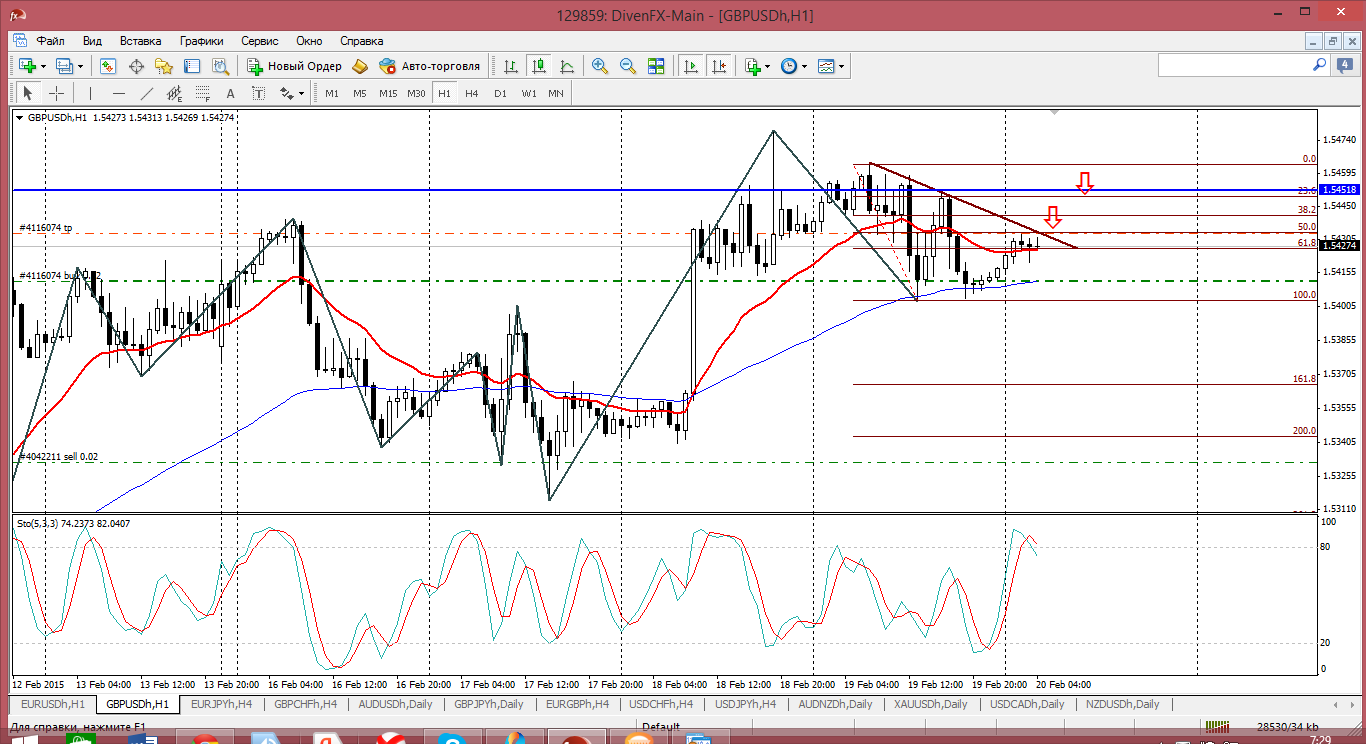
Task: Expand the Templates dropdown arrow
Action: tap(842, 66)
